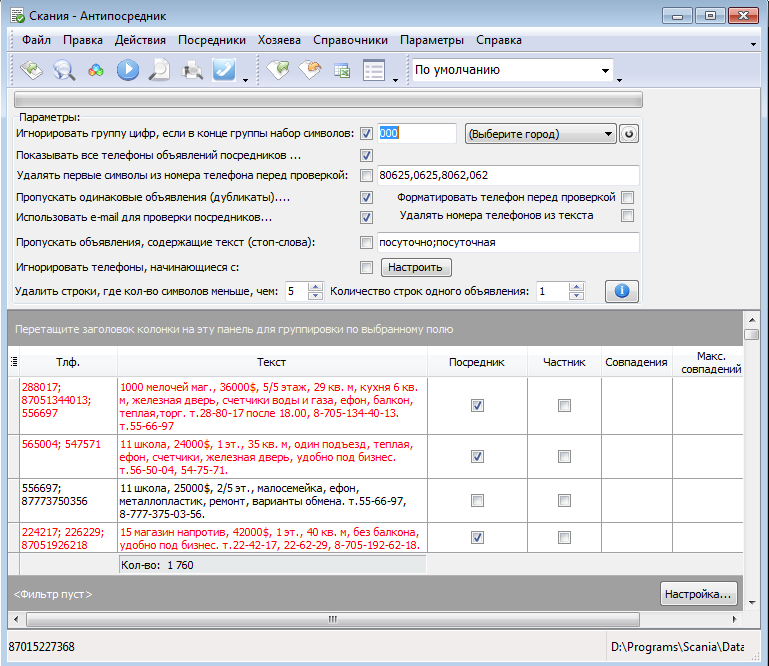Click the blue play/start button in toolbar
769x666 pixels.
tap(127, 70)
